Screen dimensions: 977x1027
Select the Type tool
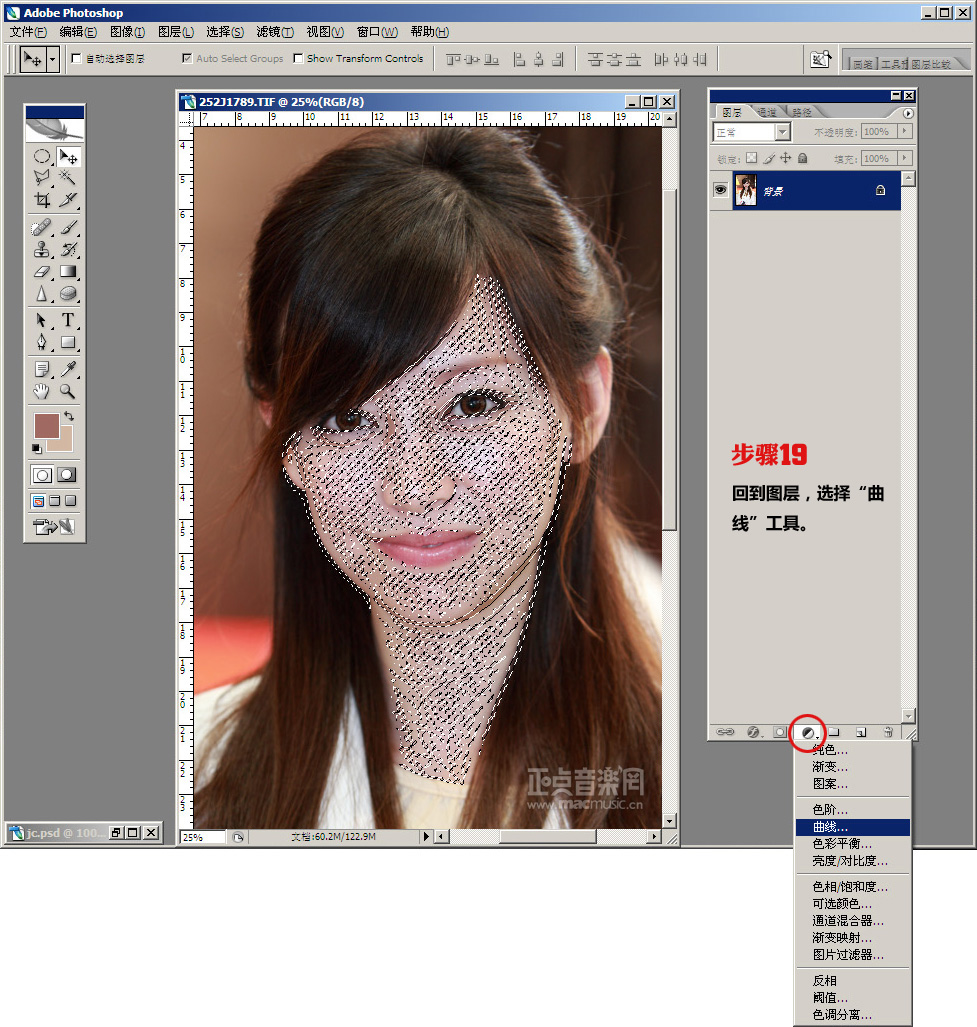[x=68, y=320]
